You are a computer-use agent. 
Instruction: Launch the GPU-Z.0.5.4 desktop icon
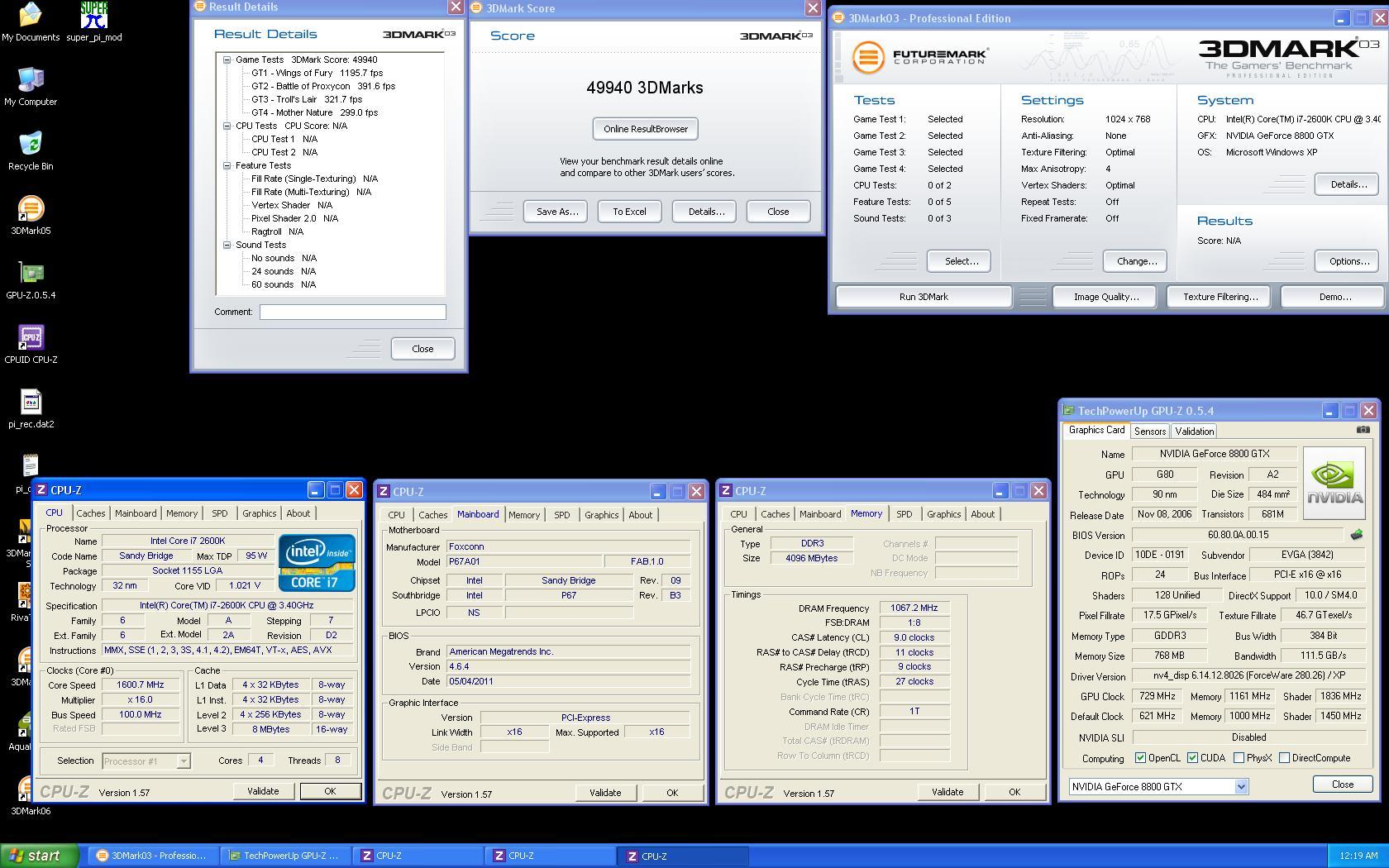pos(31,279)
